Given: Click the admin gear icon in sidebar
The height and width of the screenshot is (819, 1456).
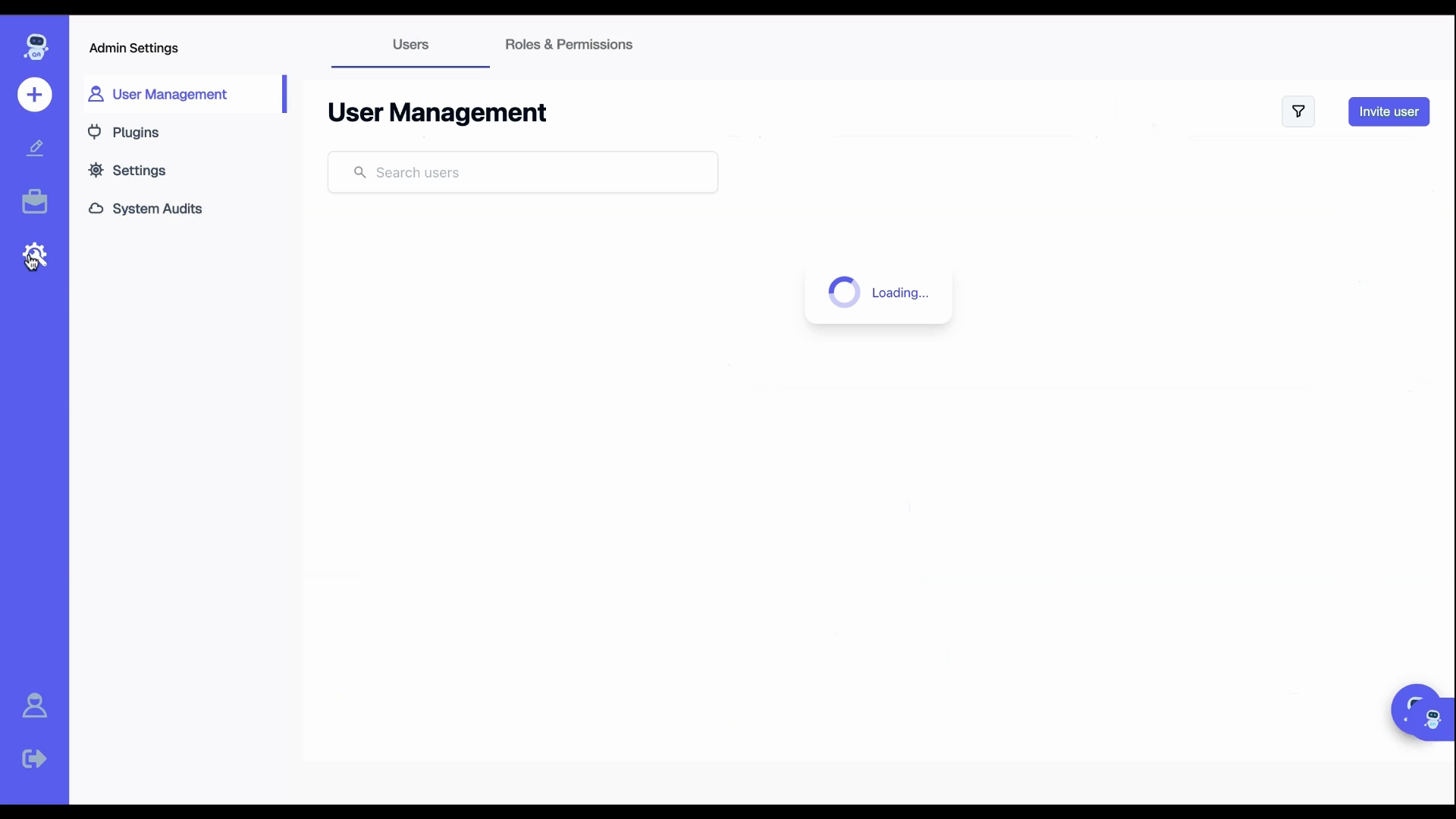Looking at the screenshot, I should pyautogui.click(x=35, y=255).
